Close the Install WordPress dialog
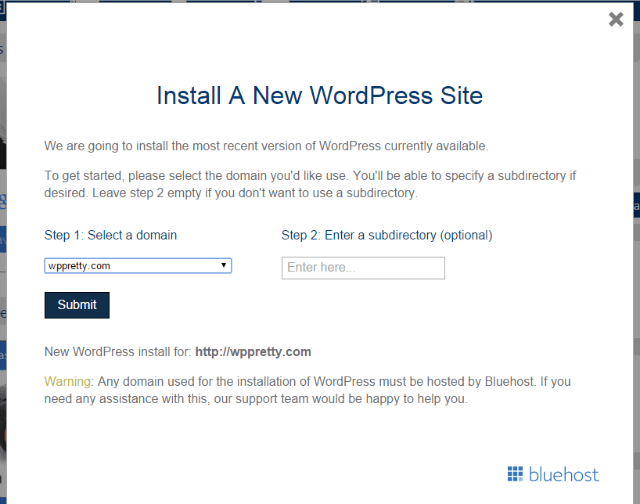The image size is (640, 504). point(616,19)
